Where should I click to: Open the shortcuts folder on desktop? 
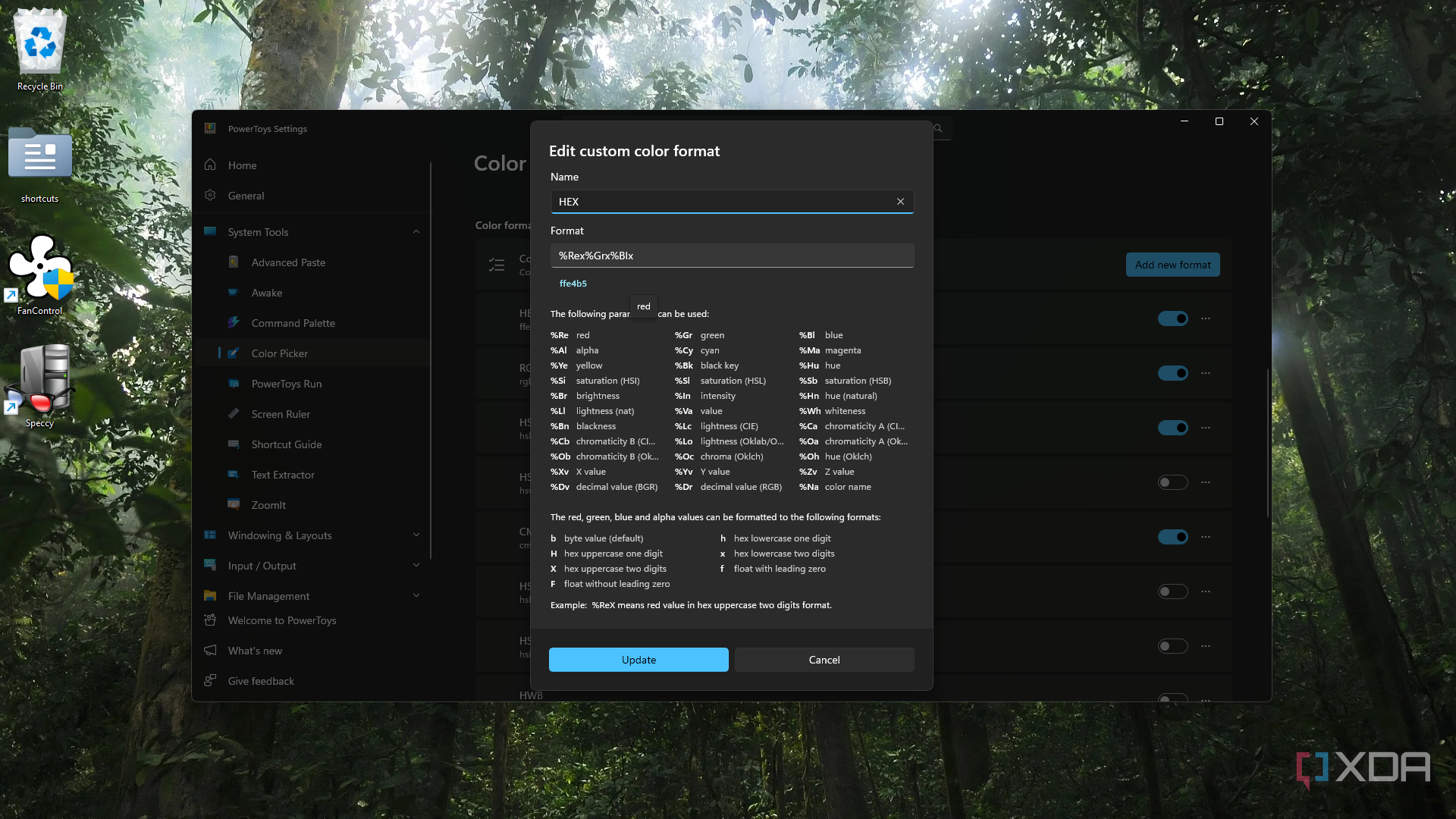point(40,165)
